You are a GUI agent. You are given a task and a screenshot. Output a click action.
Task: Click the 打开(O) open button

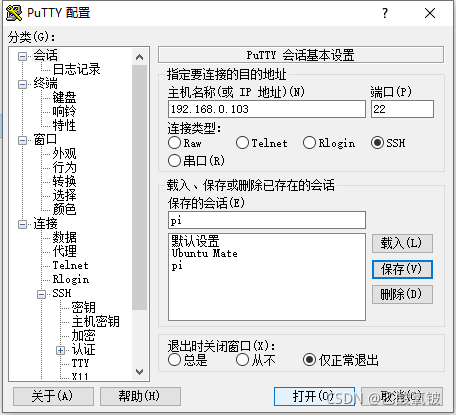click(314, 396)
